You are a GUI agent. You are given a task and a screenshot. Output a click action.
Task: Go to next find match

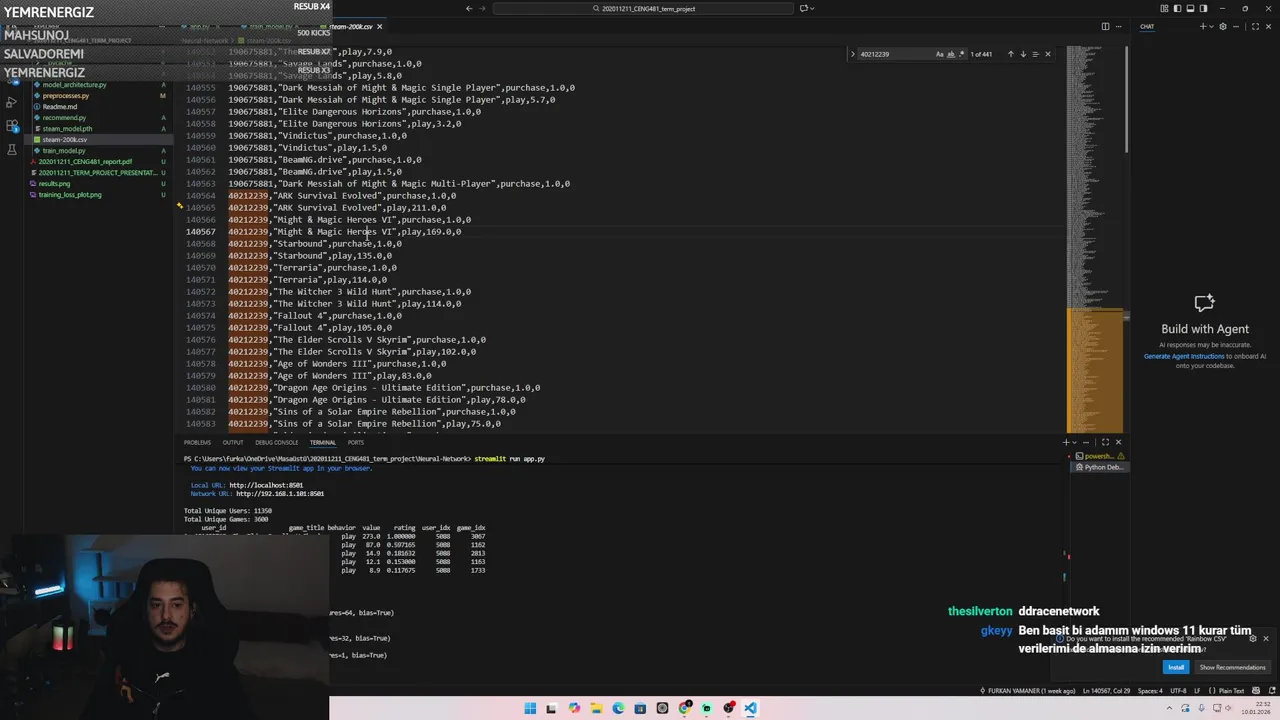(1023, 54)
